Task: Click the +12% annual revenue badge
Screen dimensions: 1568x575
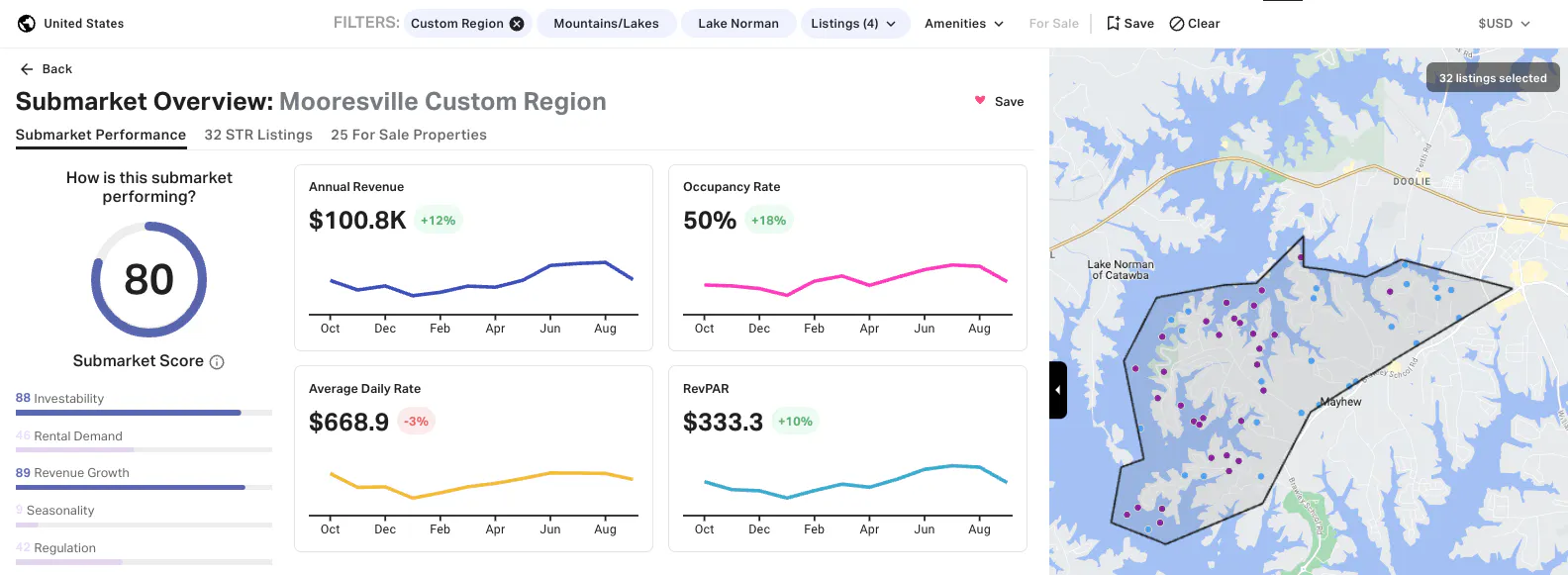Action: coord(439,221)
